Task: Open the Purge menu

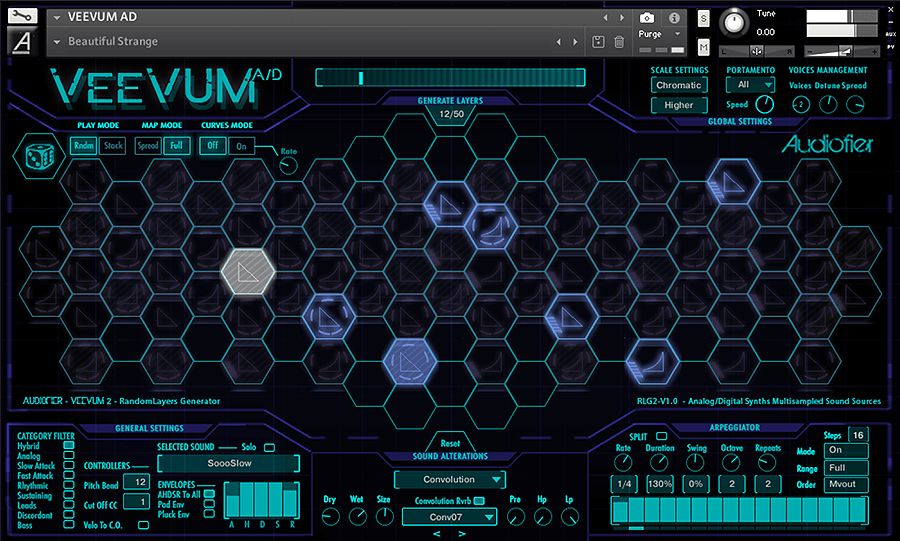Action: tap(660, 34)
